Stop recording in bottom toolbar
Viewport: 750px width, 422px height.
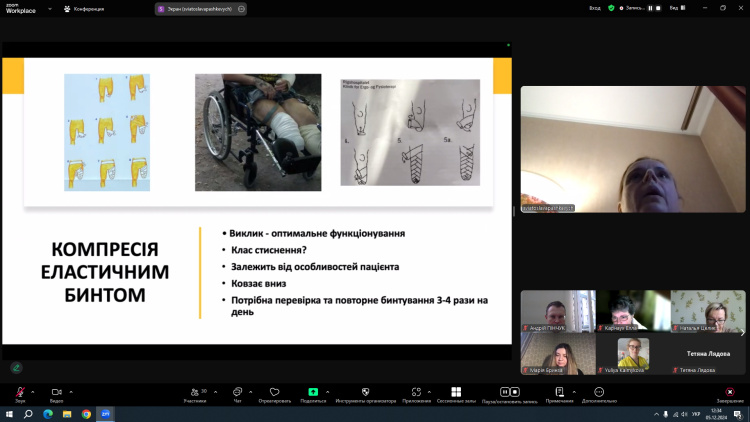(515, 392)
